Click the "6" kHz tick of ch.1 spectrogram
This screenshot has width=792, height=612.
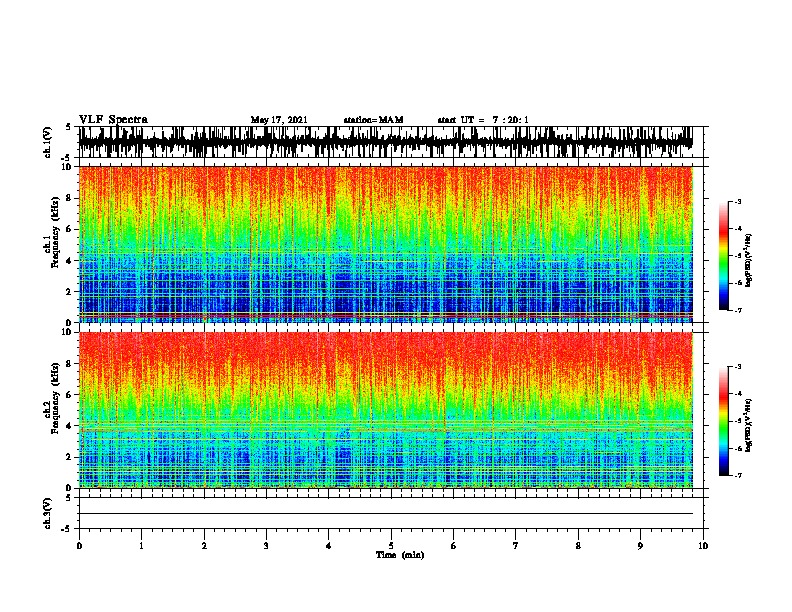coord(70,229)
